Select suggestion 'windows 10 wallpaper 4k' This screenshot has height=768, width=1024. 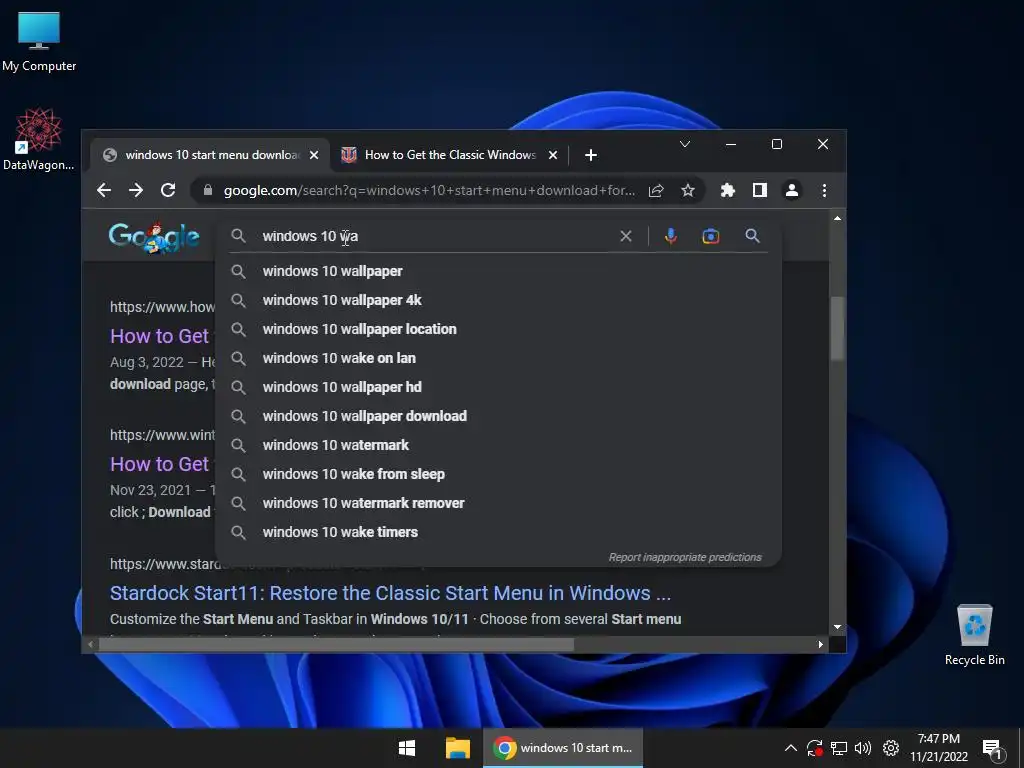click(498, 300)
